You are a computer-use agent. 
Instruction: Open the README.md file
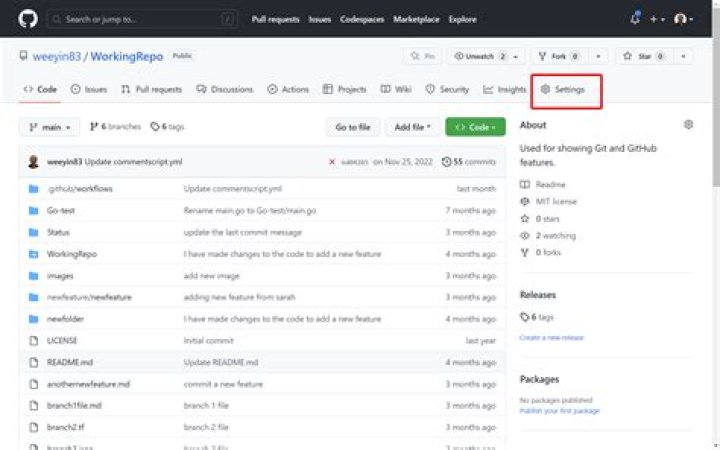click(x=70, y=362)
